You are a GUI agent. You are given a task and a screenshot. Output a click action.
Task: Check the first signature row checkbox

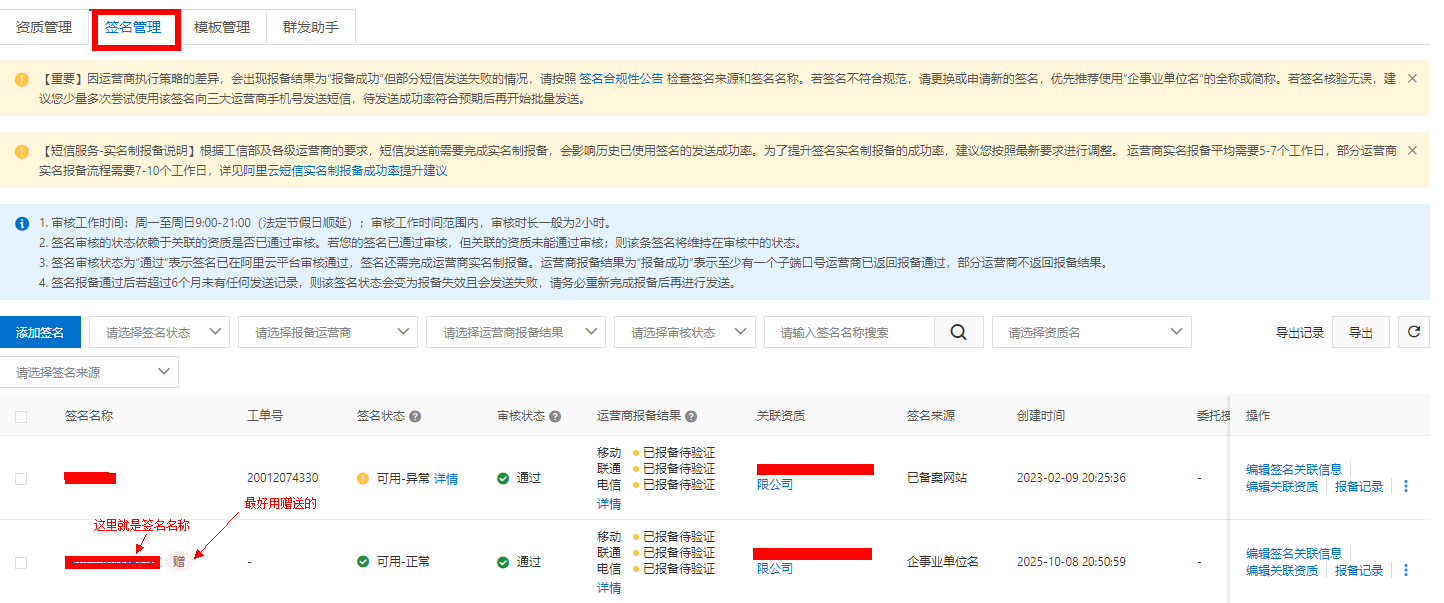[x=21, y=479]
